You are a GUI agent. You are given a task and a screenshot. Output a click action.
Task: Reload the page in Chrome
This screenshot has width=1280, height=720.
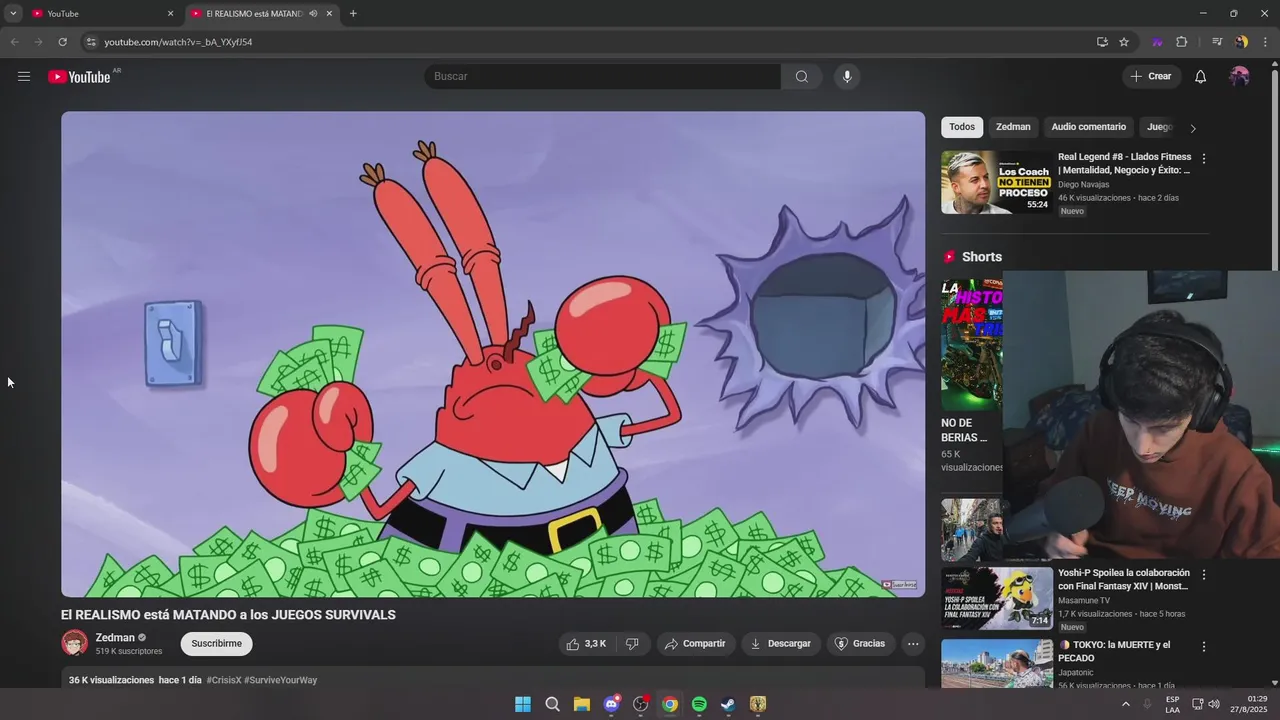(x=62, y=42)
